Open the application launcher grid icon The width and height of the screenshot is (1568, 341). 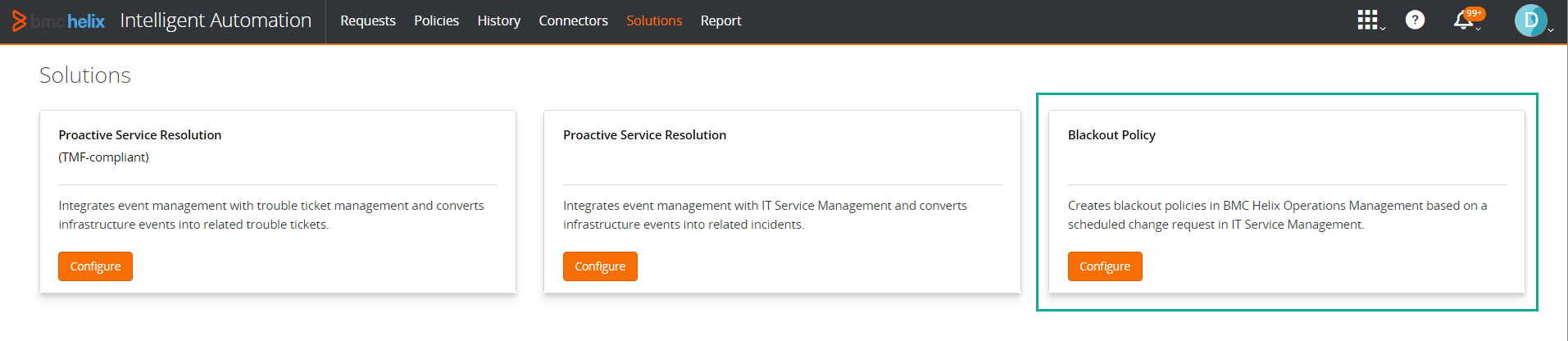(1367, 20)
